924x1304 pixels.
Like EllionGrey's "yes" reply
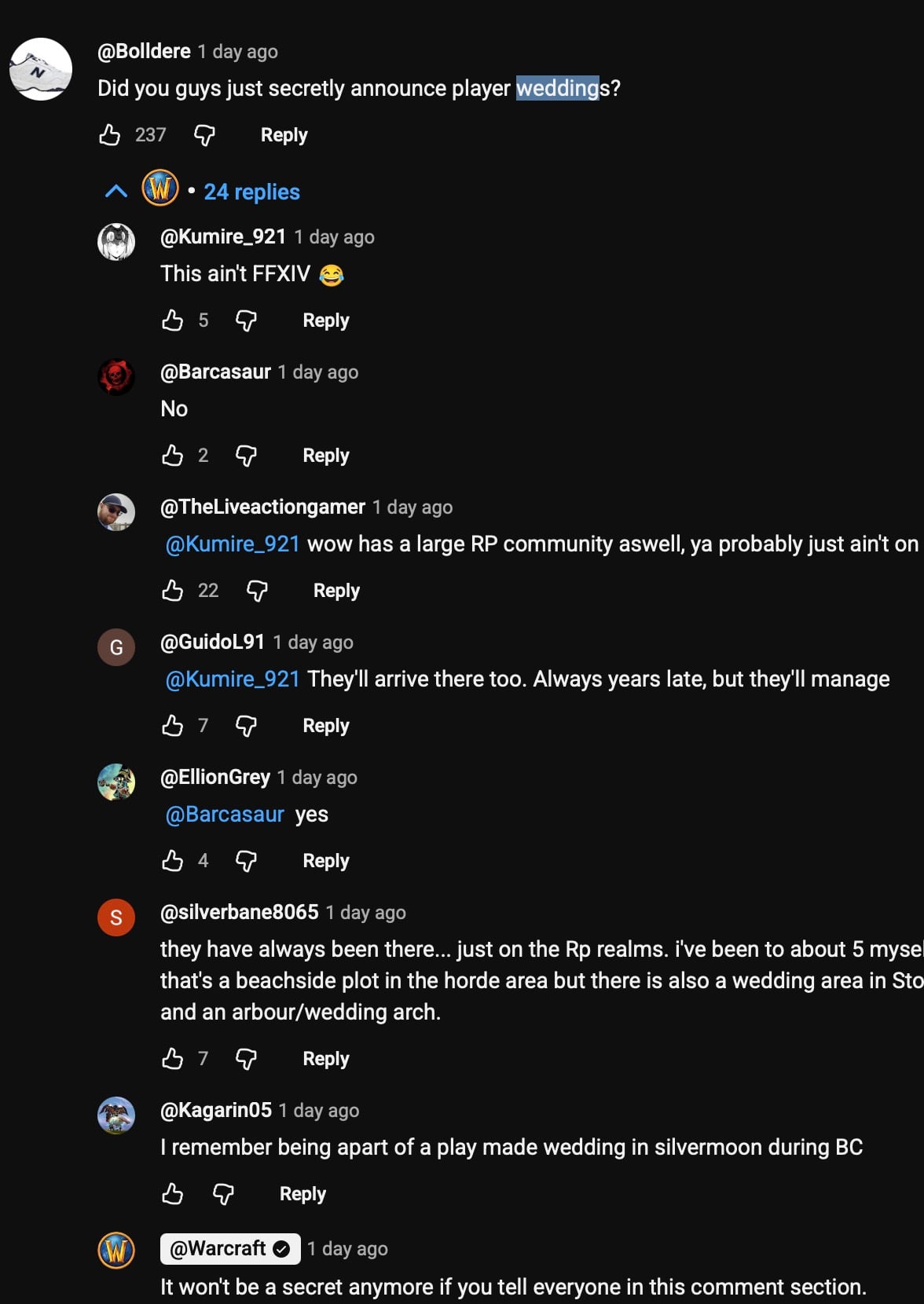pyautogui.click(x=173, y=861)
